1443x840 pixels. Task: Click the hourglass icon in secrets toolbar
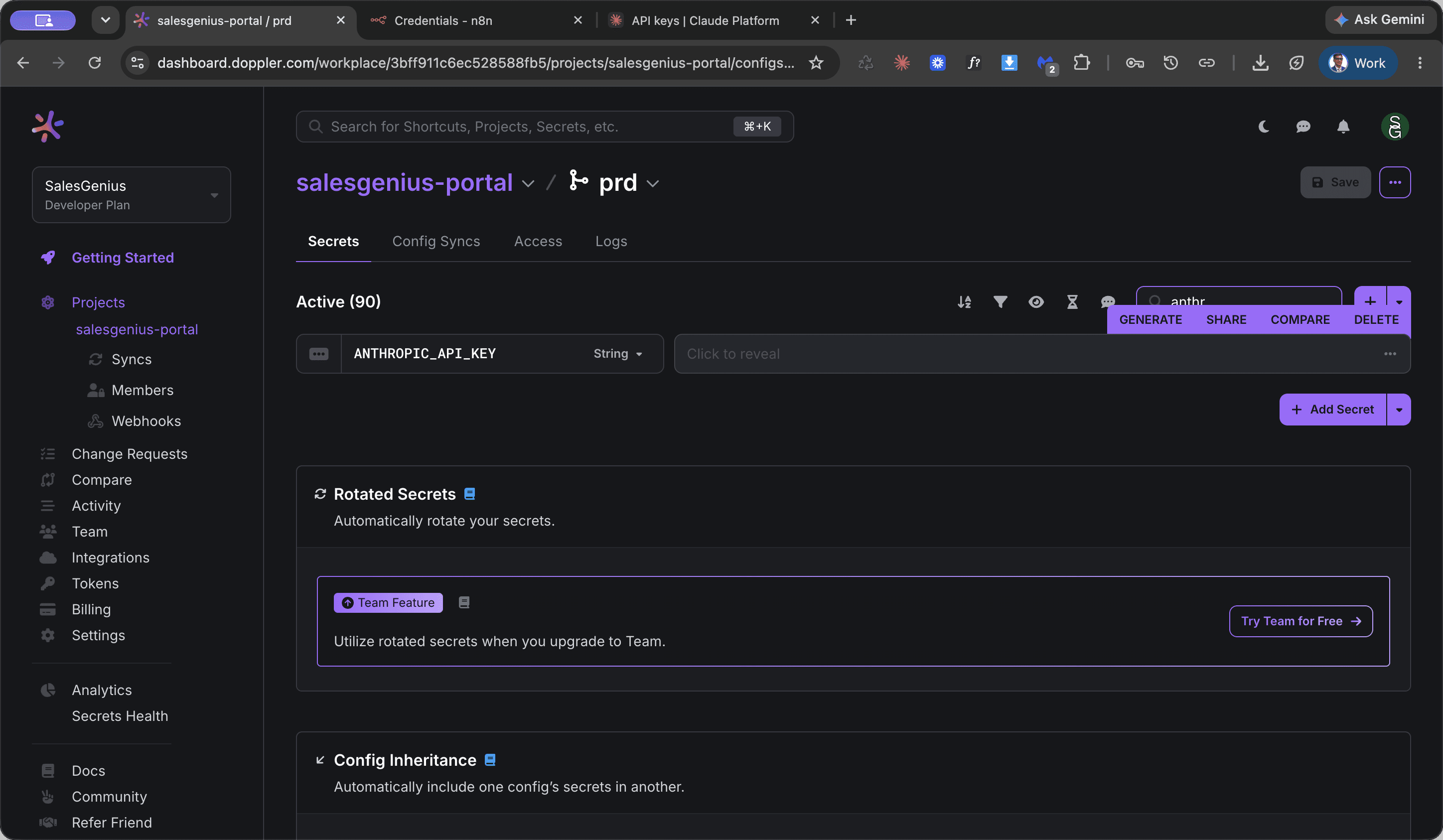coord(1072,302)
